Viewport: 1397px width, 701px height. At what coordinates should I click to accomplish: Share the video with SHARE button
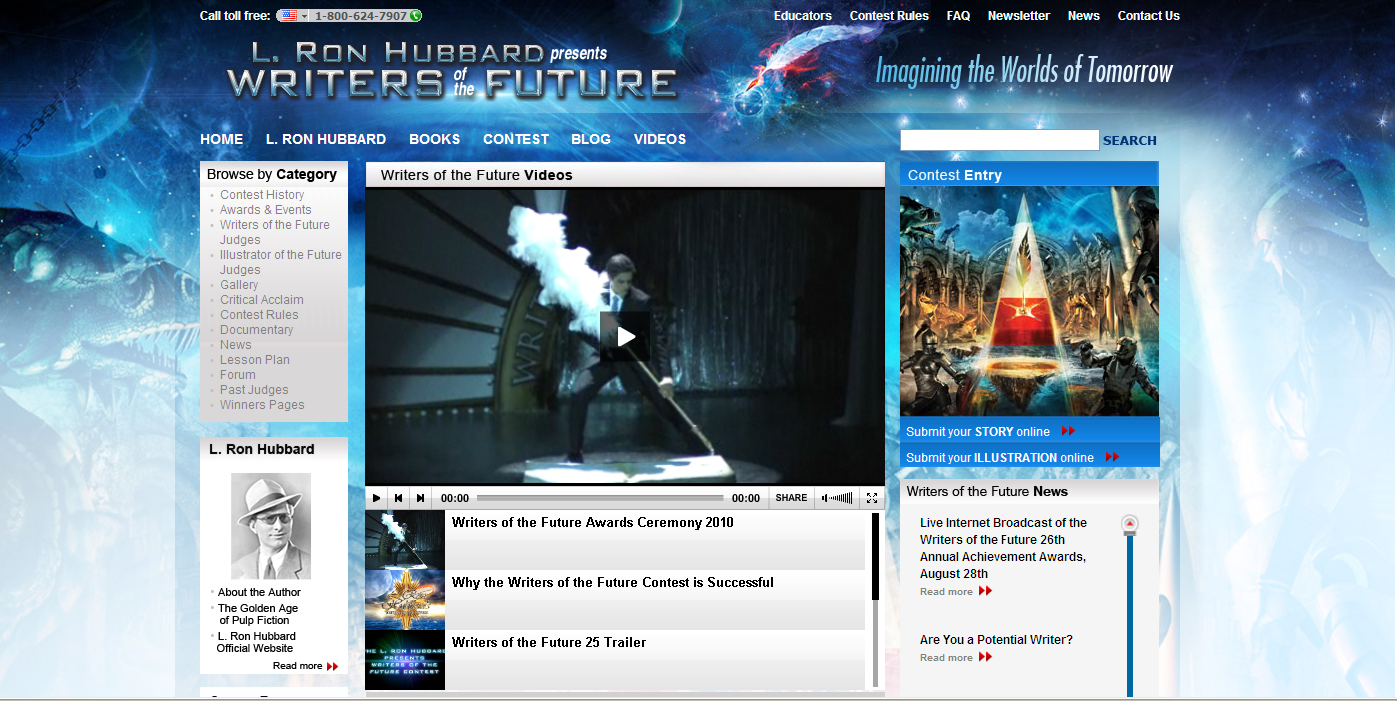pos(791,498)
